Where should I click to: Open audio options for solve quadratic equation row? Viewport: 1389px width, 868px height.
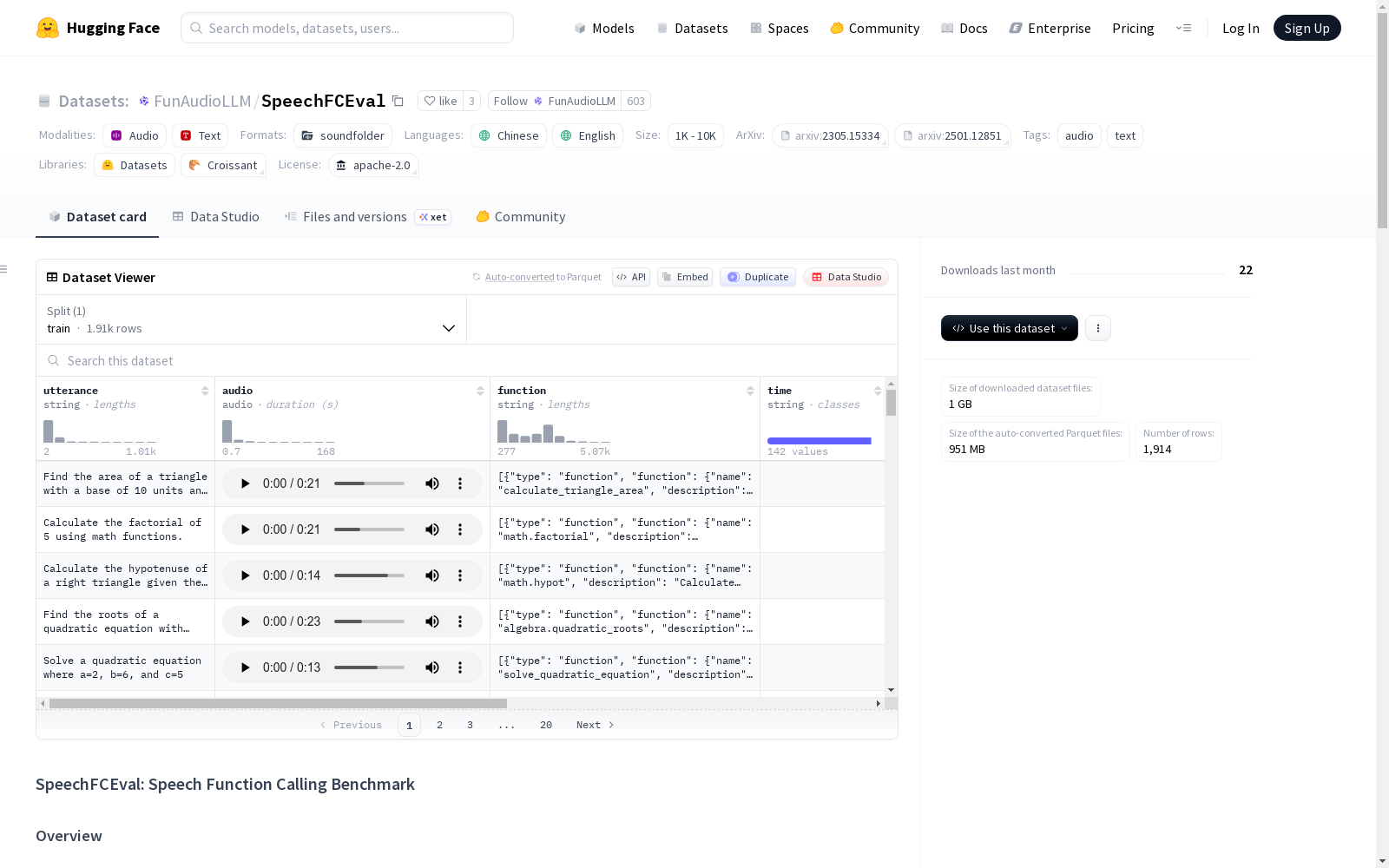click(460, 667)
